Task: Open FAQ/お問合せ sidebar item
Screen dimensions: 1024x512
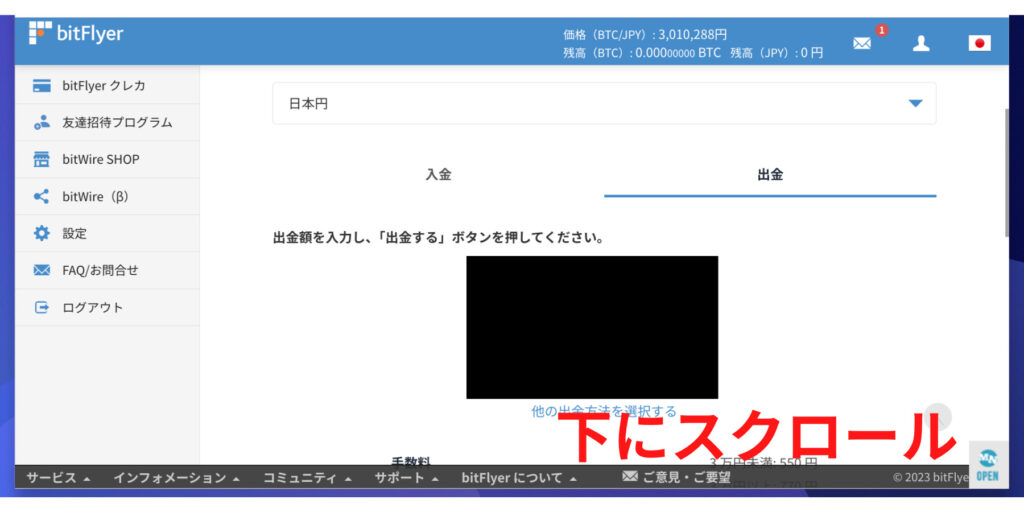Action: [x=107, y=270]
